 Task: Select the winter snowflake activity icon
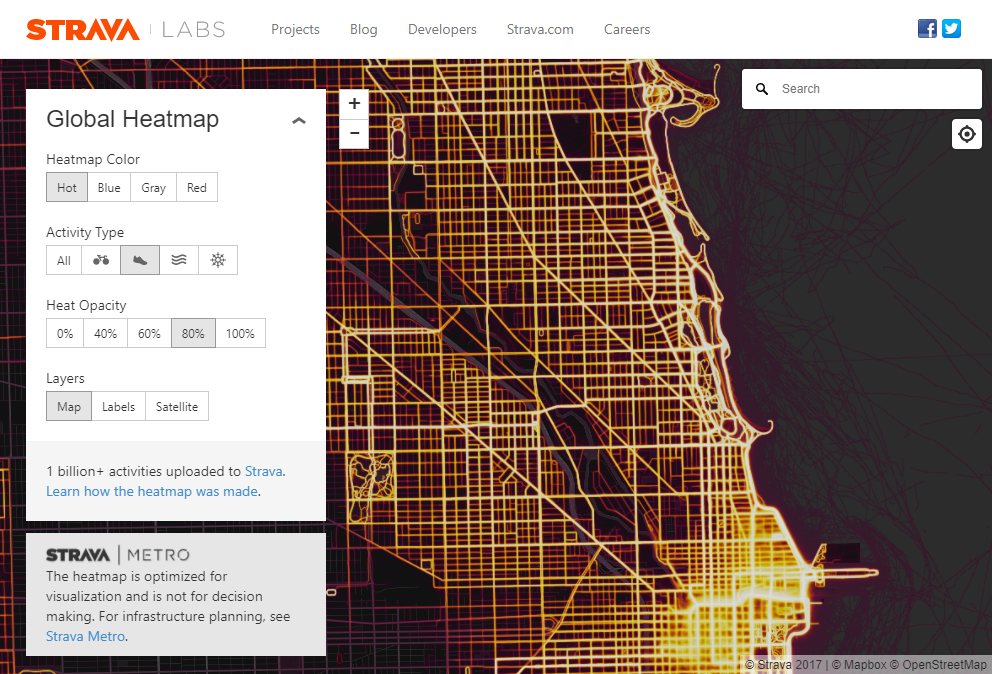[218, 260]
